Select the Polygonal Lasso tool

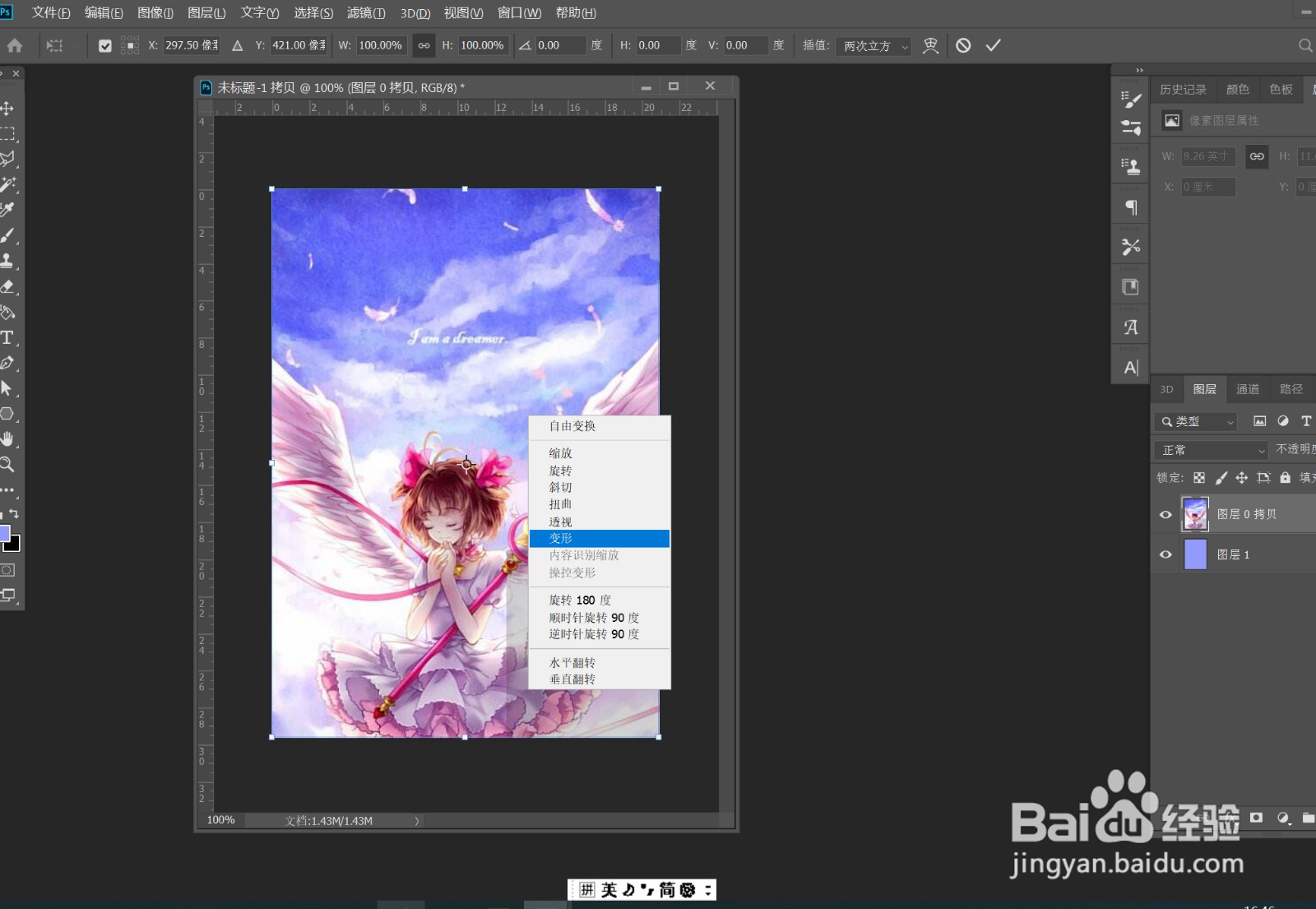[7, 159]
